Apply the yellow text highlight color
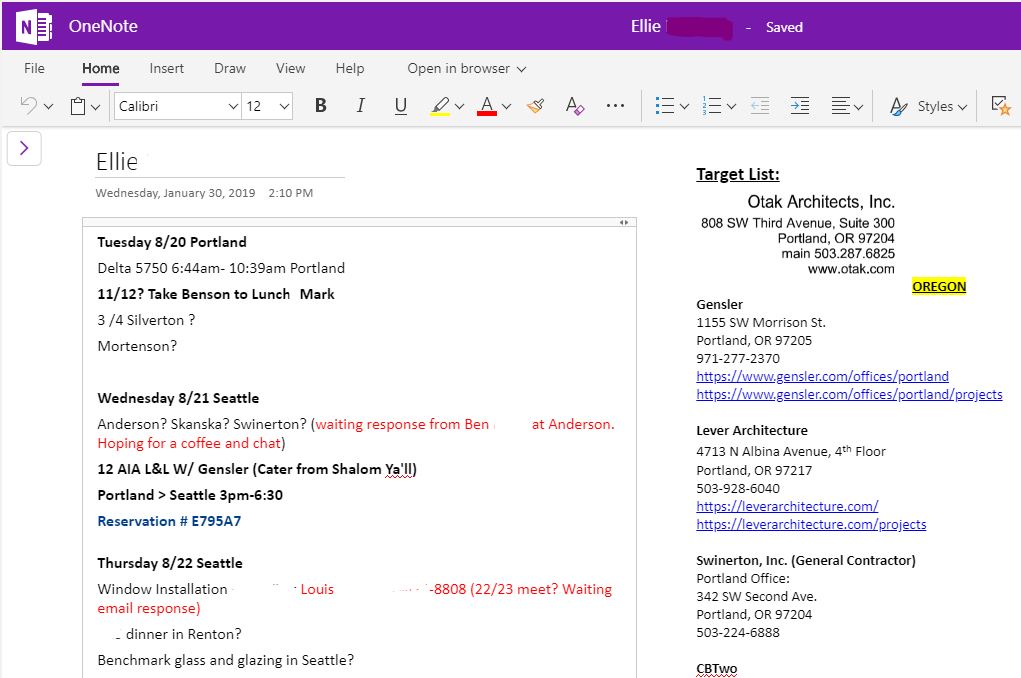 point(439,106)
